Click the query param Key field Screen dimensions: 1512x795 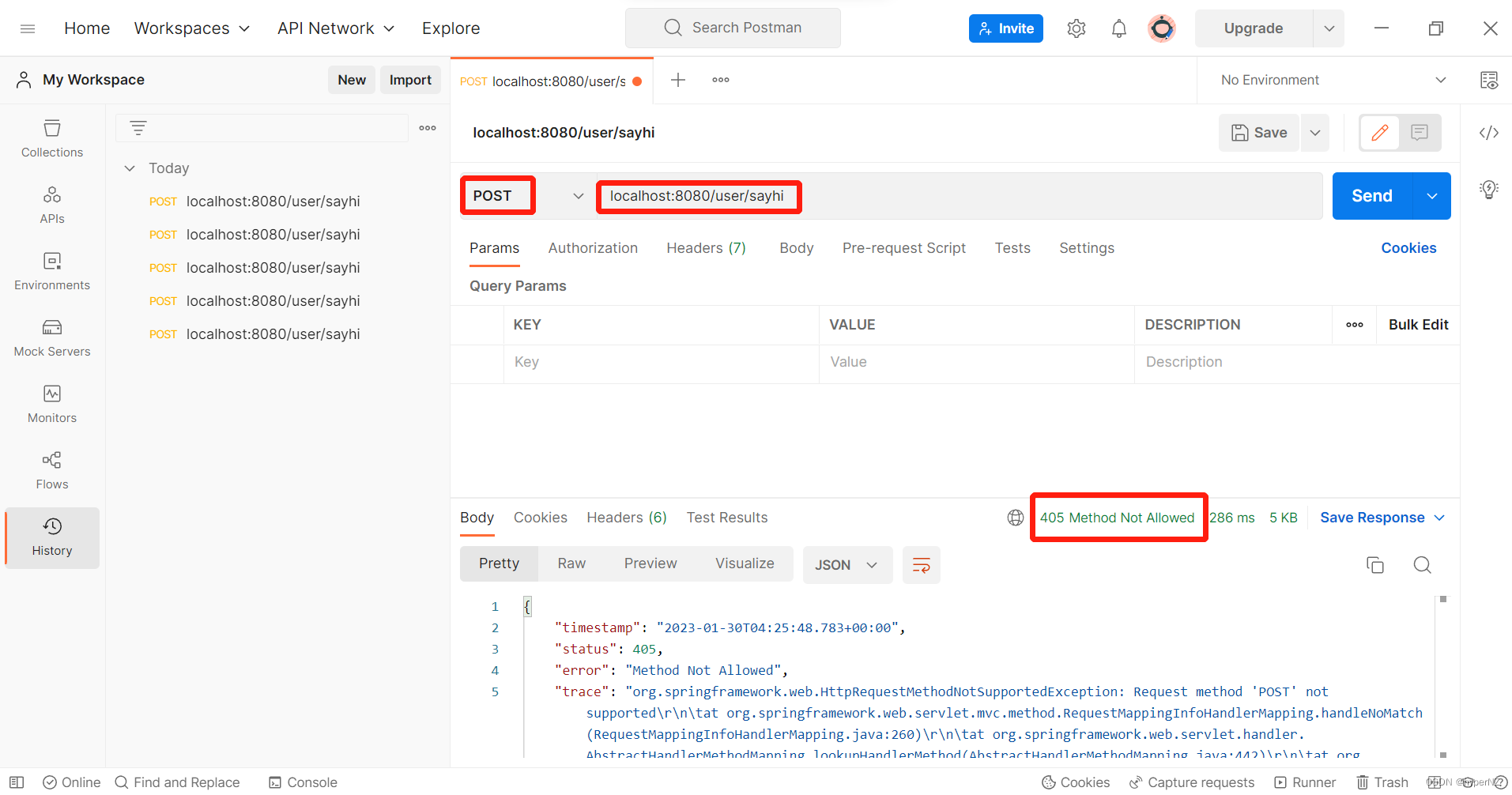(x=661, y=362)
